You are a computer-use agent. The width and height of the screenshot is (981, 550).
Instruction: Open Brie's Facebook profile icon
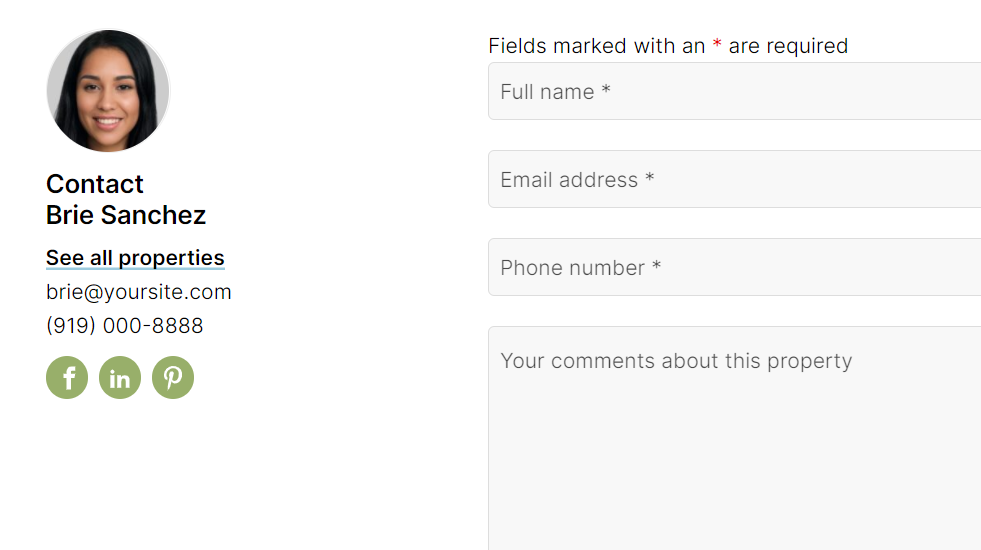click(x=67, y=377)
